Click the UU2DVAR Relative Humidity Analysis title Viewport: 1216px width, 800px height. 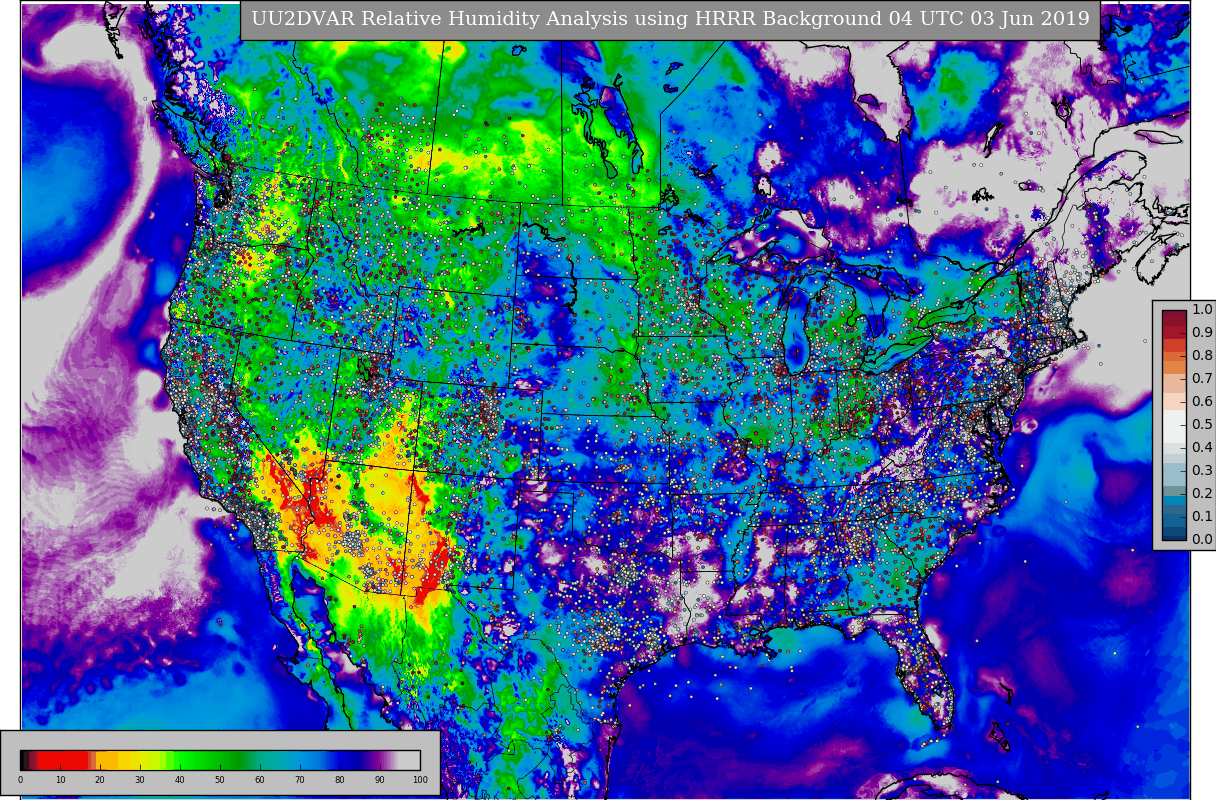pos(670,20)
